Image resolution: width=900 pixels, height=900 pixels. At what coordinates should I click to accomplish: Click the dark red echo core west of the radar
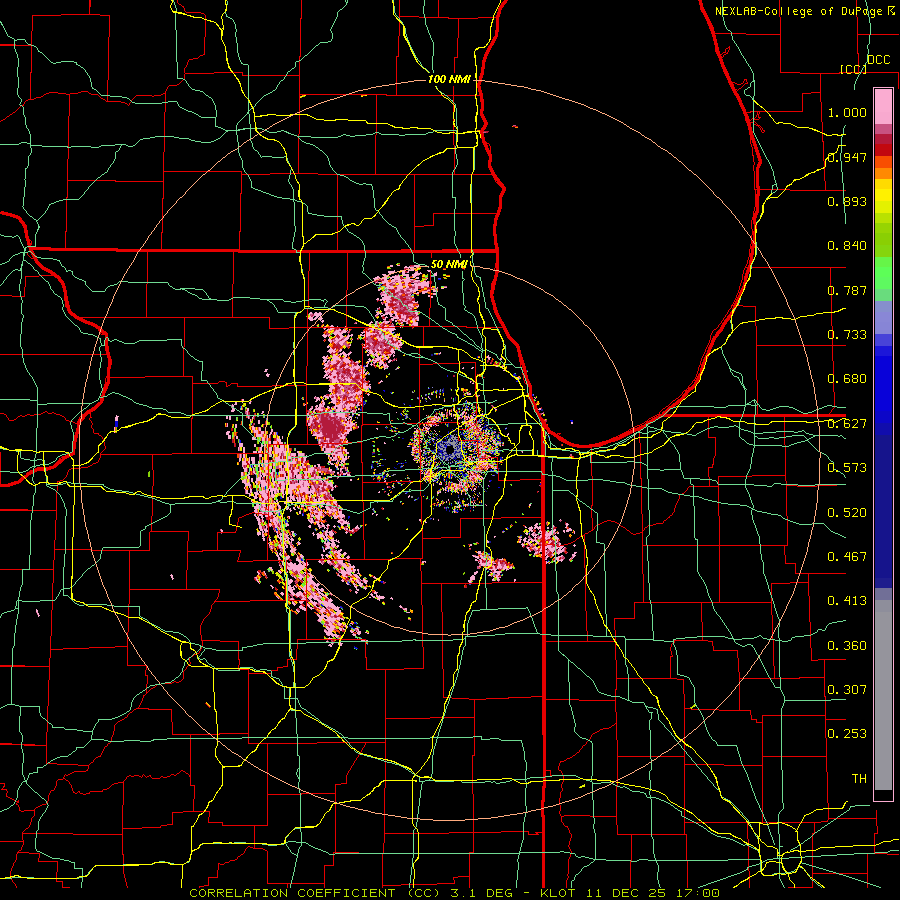coord(329,428)
